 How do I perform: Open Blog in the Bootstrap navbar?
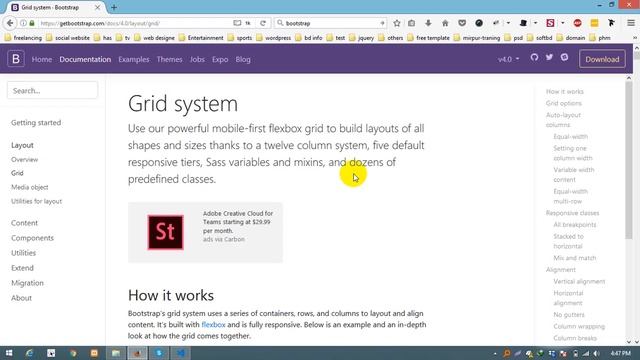coord(243,59)
